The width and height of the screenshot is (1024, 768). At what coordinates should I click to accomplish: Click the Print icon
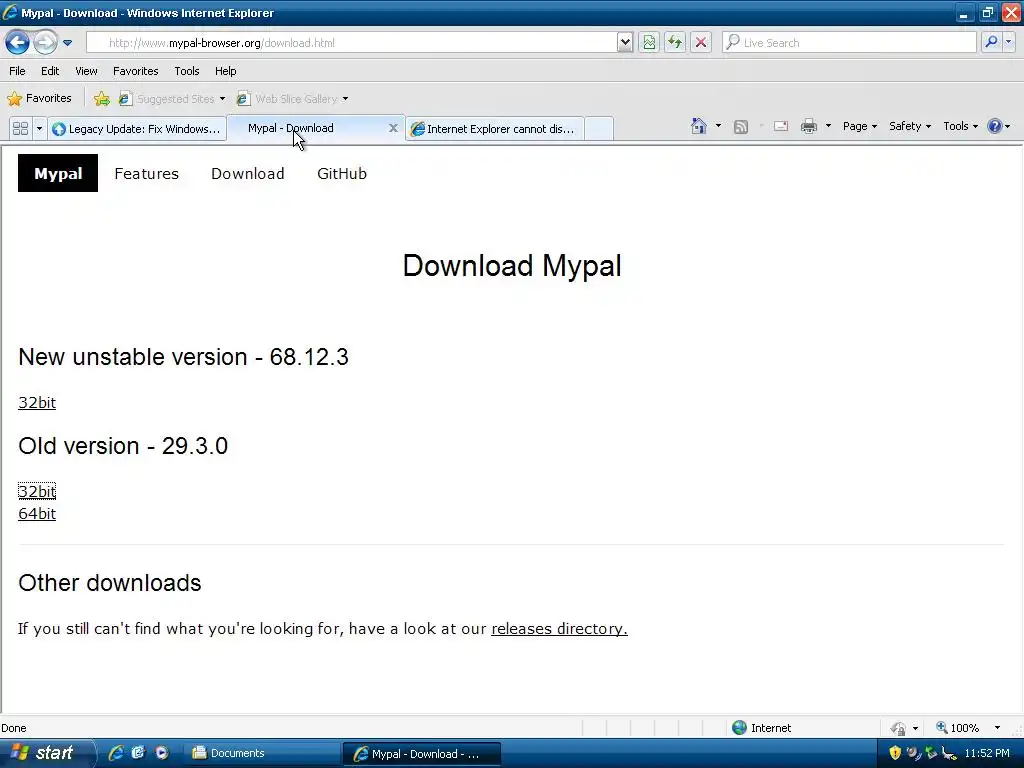point(809,126)
